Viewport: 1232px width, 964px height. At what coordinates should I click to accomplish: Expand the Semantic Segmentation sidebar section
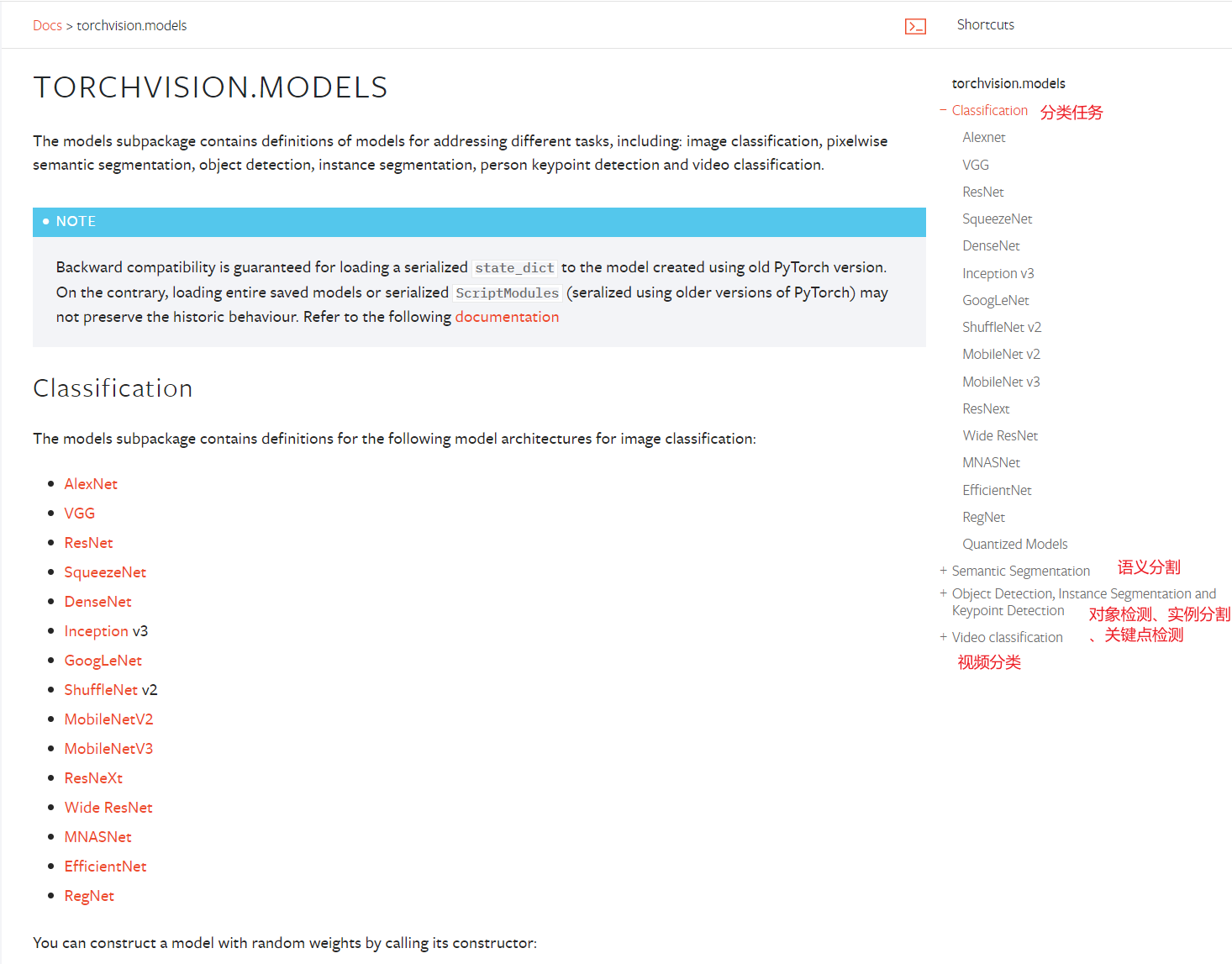[943, 571]
